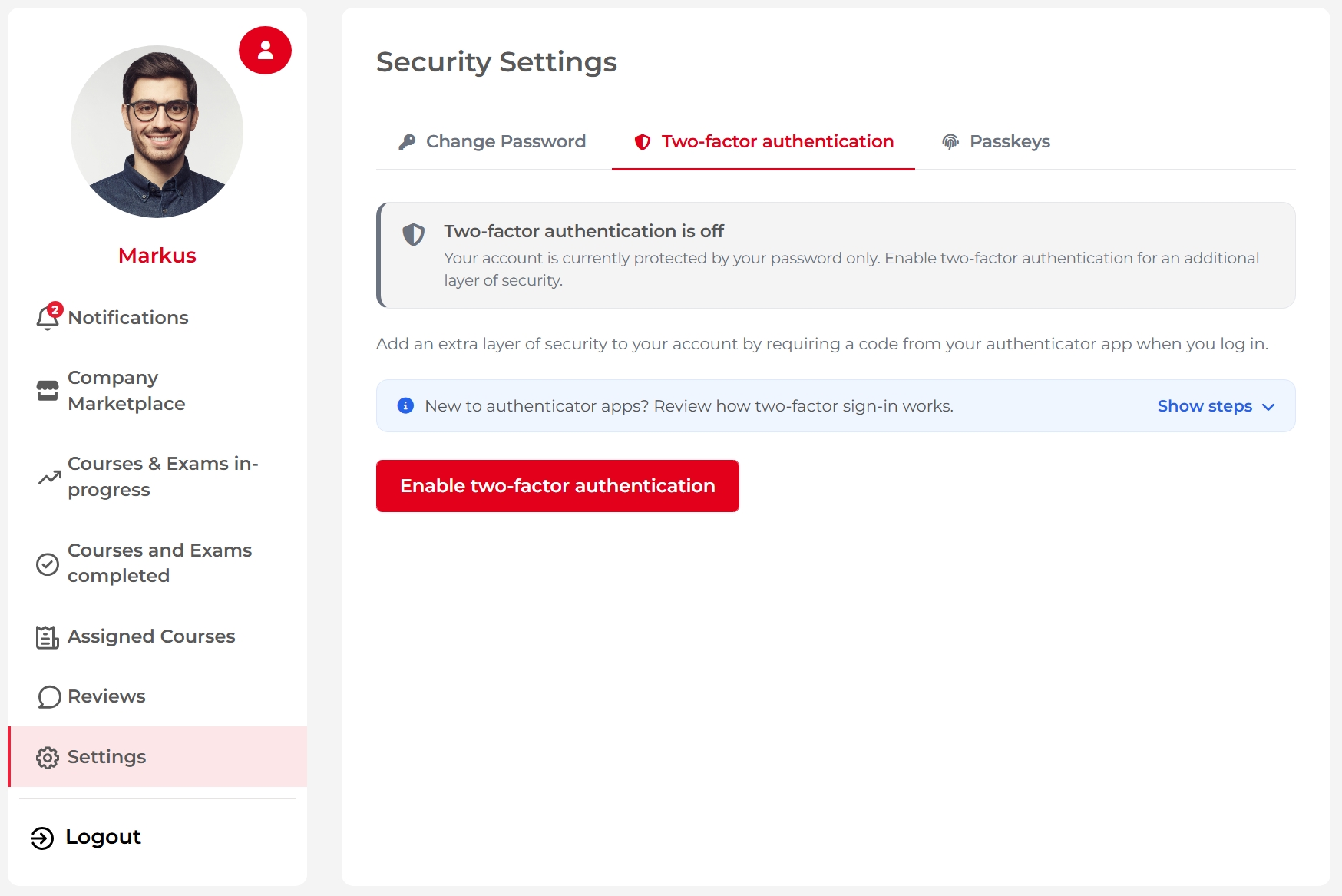Click the Markus username label
1342x896 pixels.
coord(157,256)
